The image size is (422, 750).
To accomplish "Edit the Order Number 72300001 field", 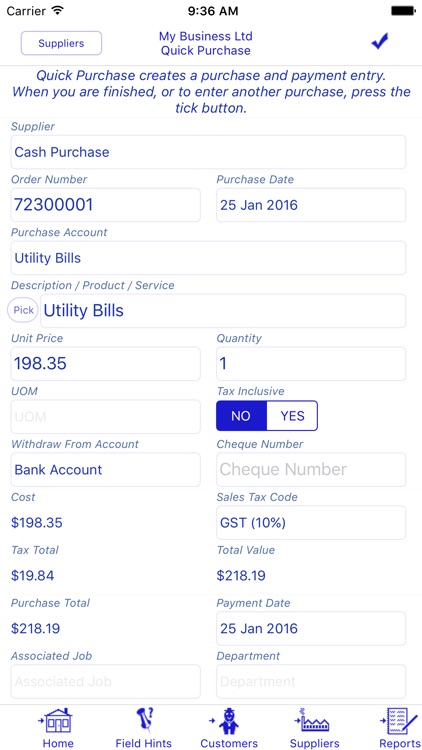I will 106,205.
